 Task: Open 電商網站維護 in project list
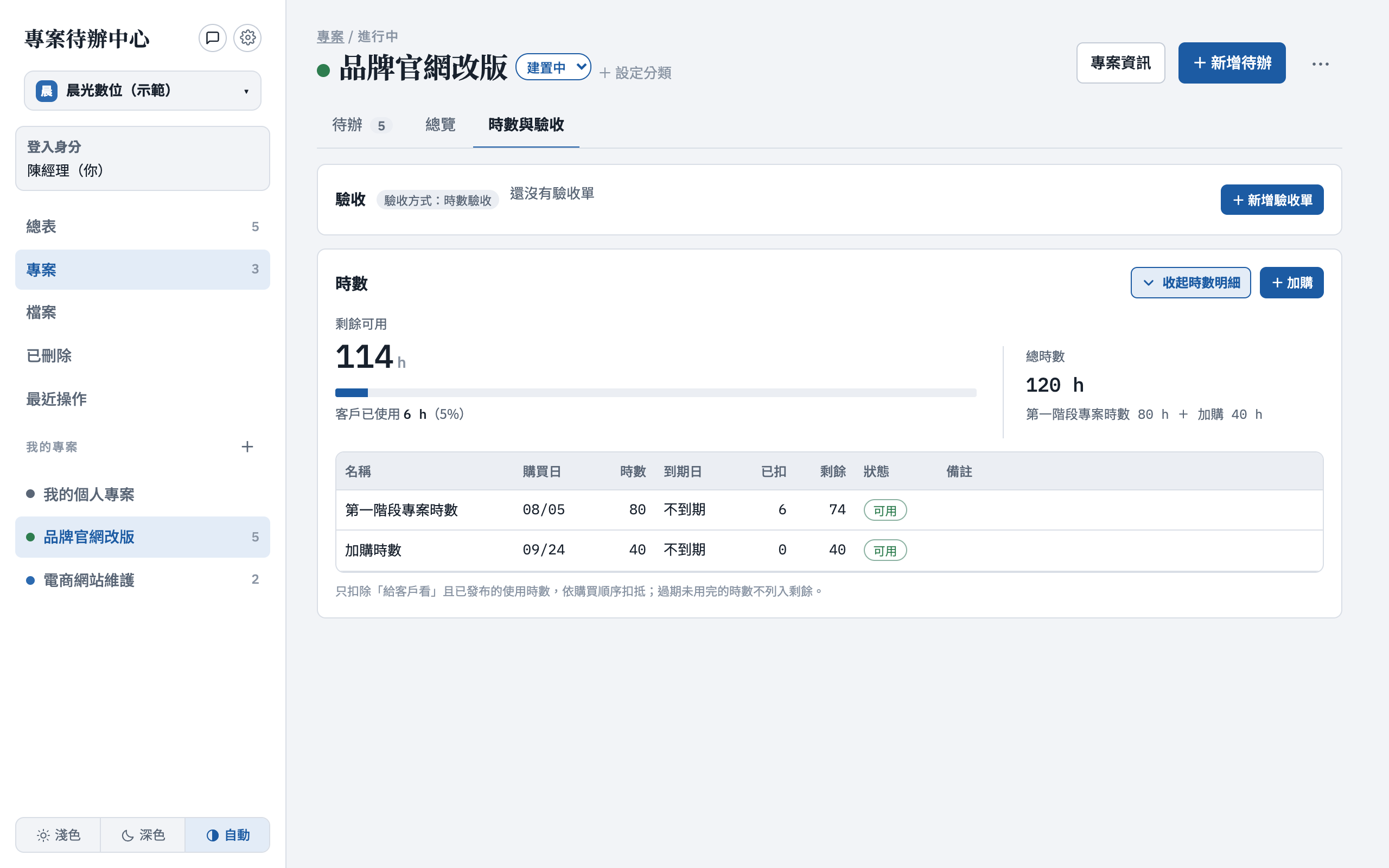pyautogui.click(x=142, y=580)
